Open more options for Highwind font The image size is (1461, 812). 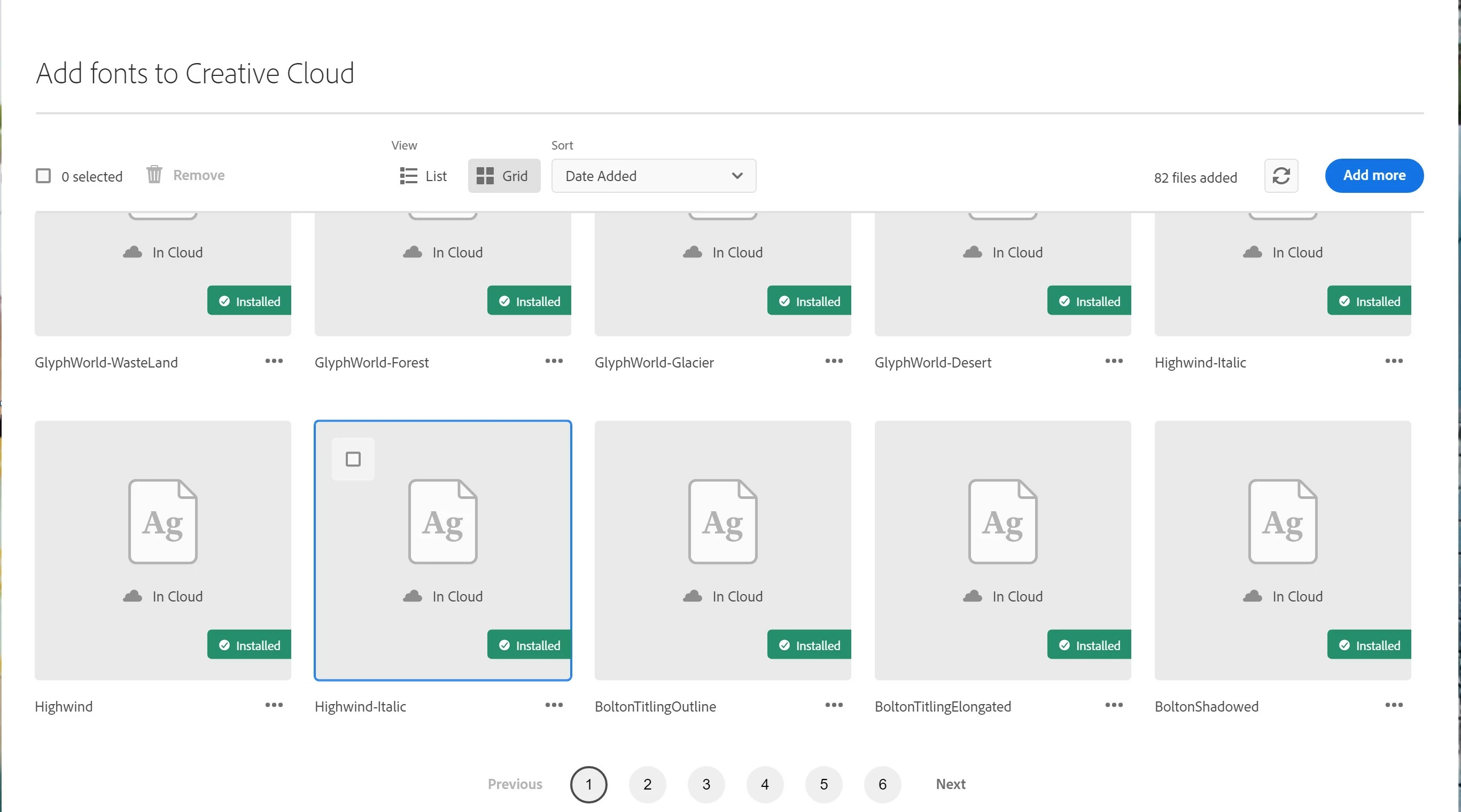pyautogui.click(x=274, y=705)
